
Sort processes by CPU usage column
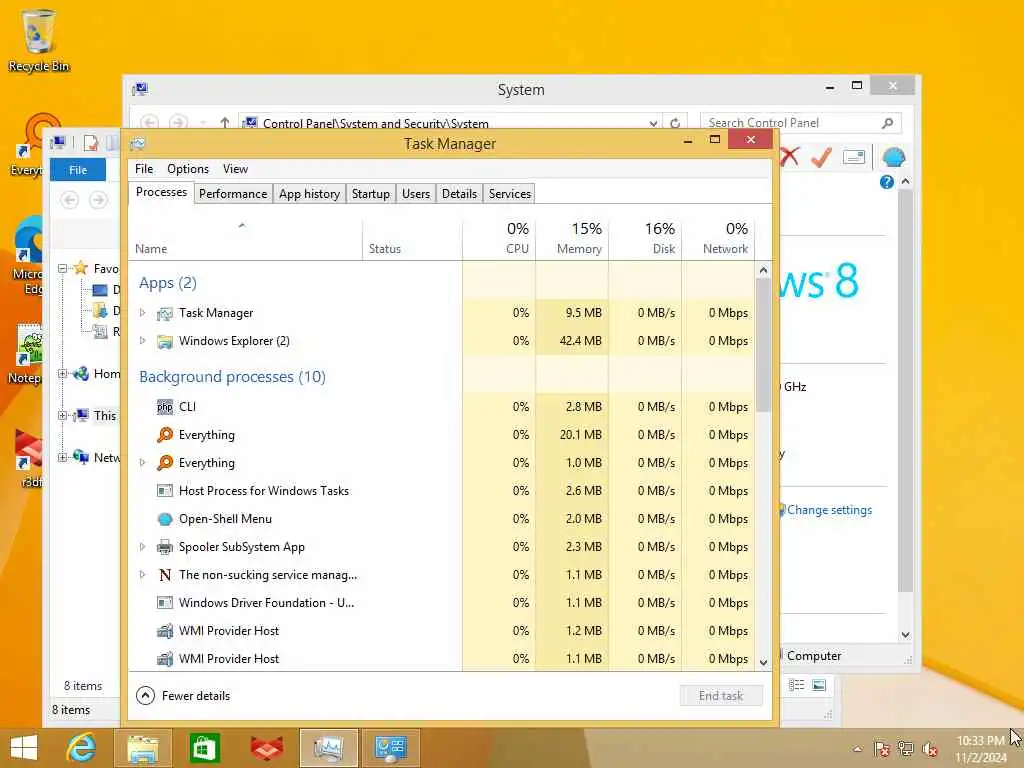499,240
